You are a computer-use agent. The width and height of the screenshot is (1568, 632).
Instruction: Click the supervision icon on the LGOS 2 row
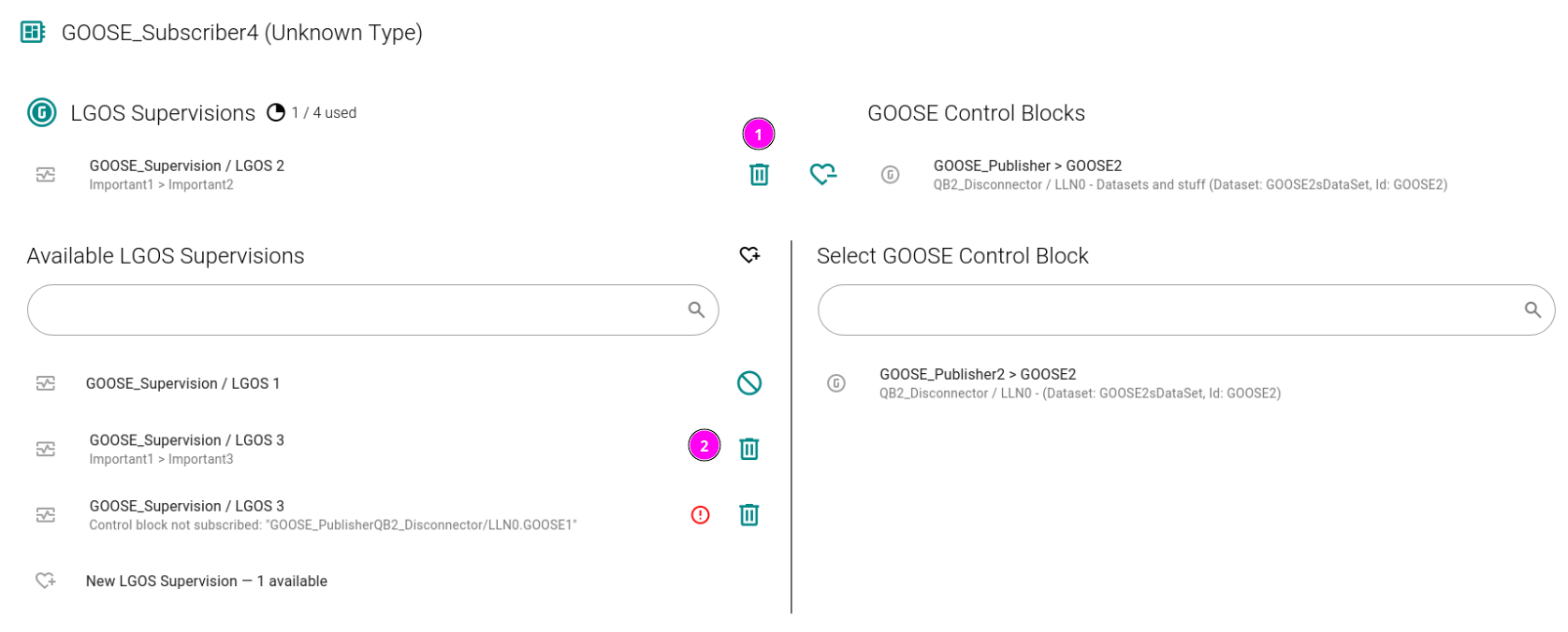[46, 175]
